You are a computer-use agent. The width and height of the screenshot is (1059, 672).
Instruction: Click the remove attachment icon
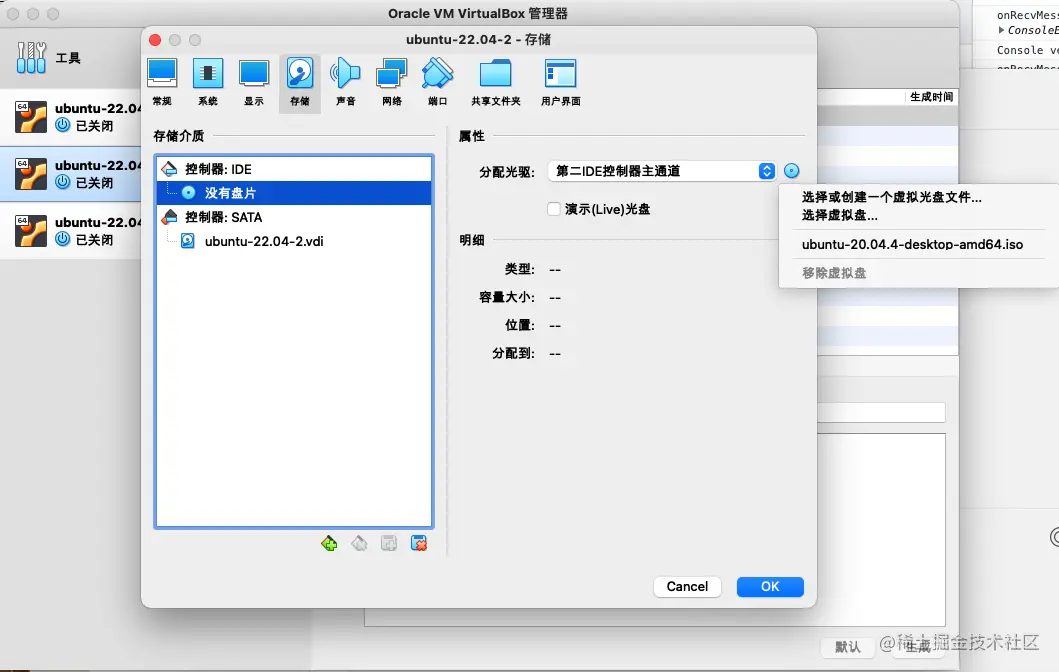[419, 543]
